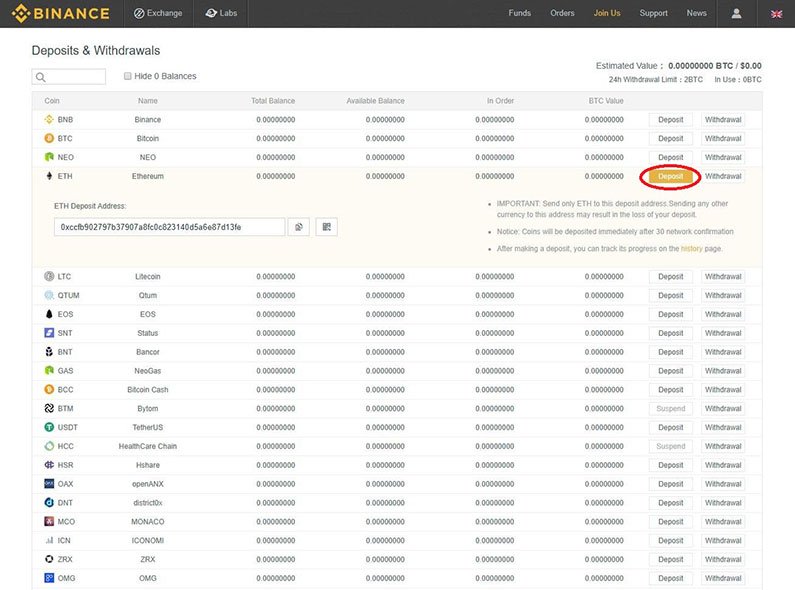The image size is (795, 590).
Task: Click Withdrawal button for Qtum
Action: click(723, 295)
